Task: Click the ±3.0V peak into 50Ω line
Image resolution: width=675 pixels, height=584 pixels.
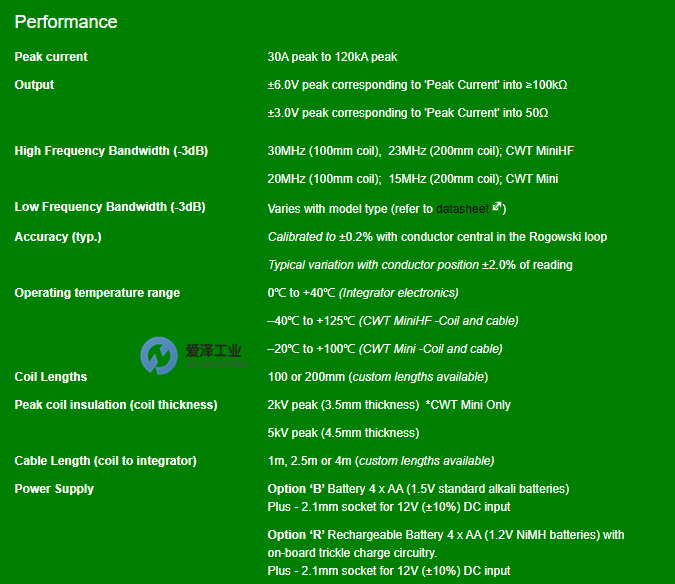Action: tap(408, 113)
